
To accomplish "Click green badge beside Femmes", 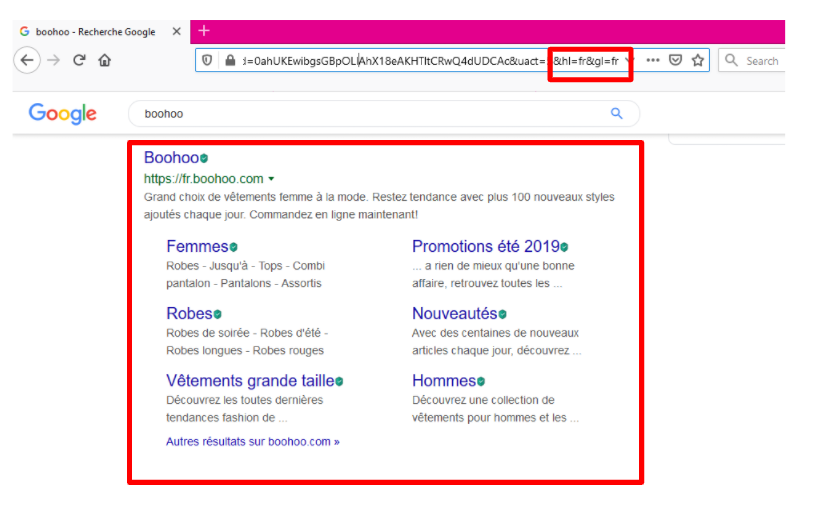I will pyautogui.click(x=233, y=247).
